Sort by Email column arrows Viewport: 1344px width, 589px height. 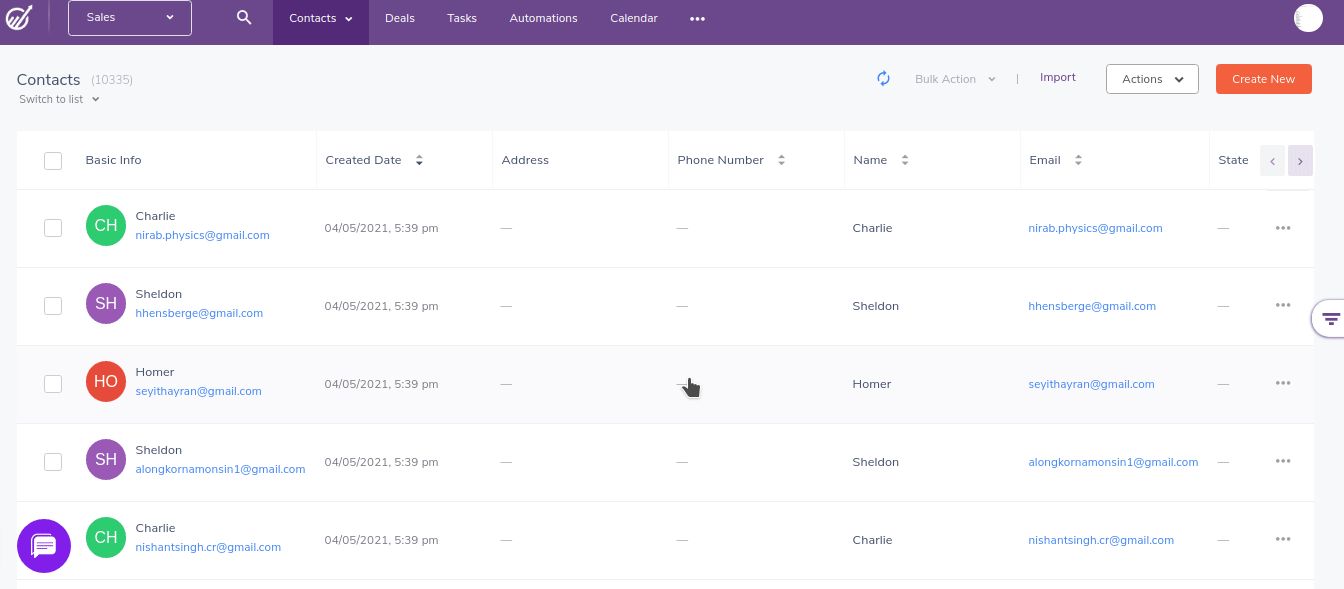point(1078,160)
